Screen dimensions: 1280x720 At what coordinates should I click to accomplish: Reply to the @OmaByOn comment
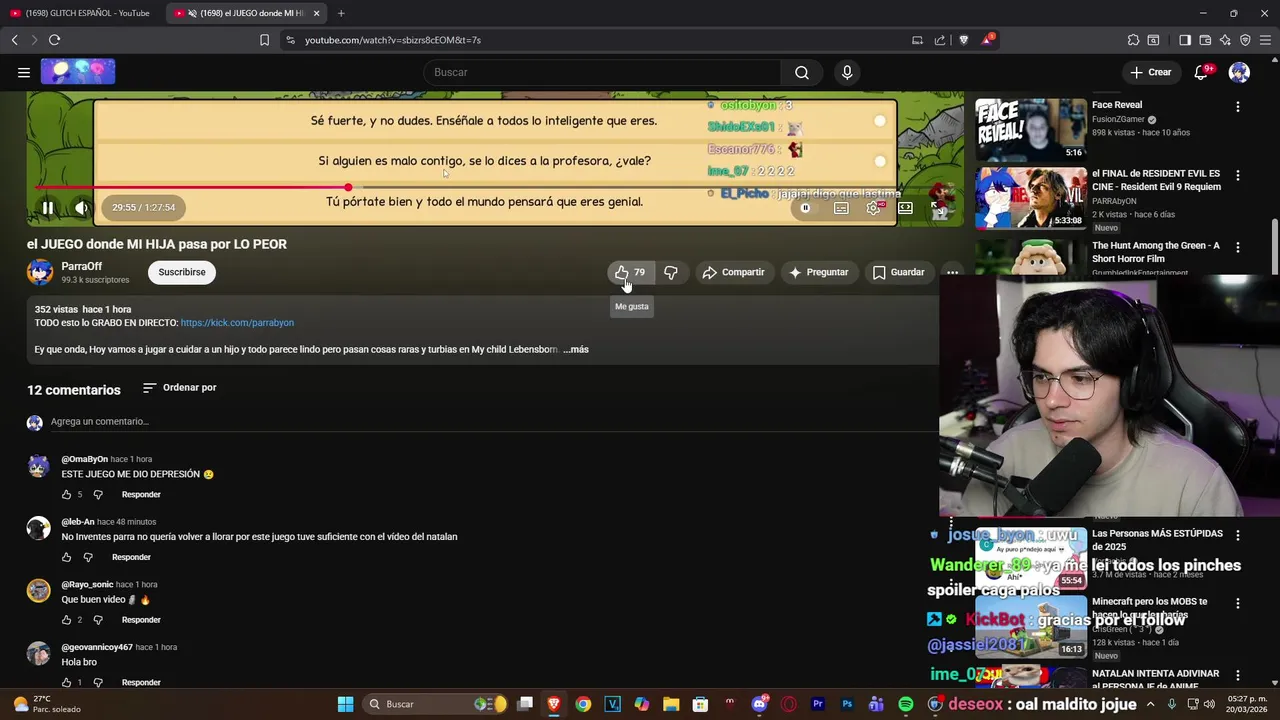pyautogui.click(x=141, y=495)
